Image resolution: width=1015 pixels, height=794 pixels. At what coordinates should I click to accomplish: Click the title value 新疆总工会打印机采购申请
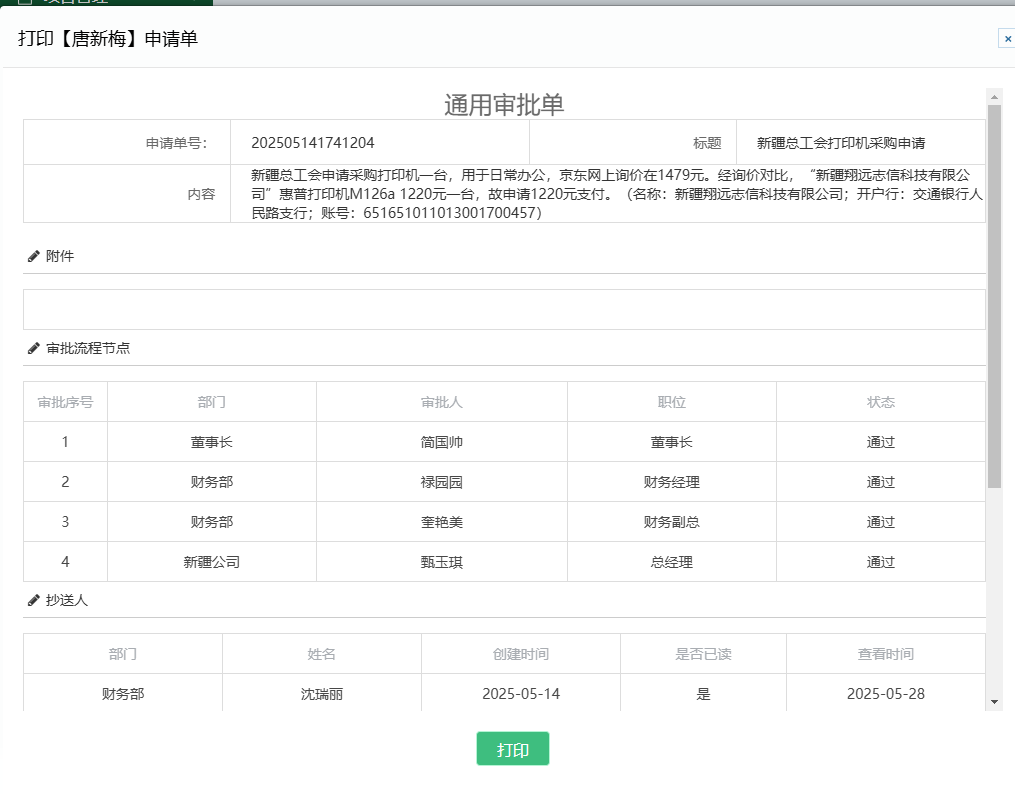click(x=840, y=143)
